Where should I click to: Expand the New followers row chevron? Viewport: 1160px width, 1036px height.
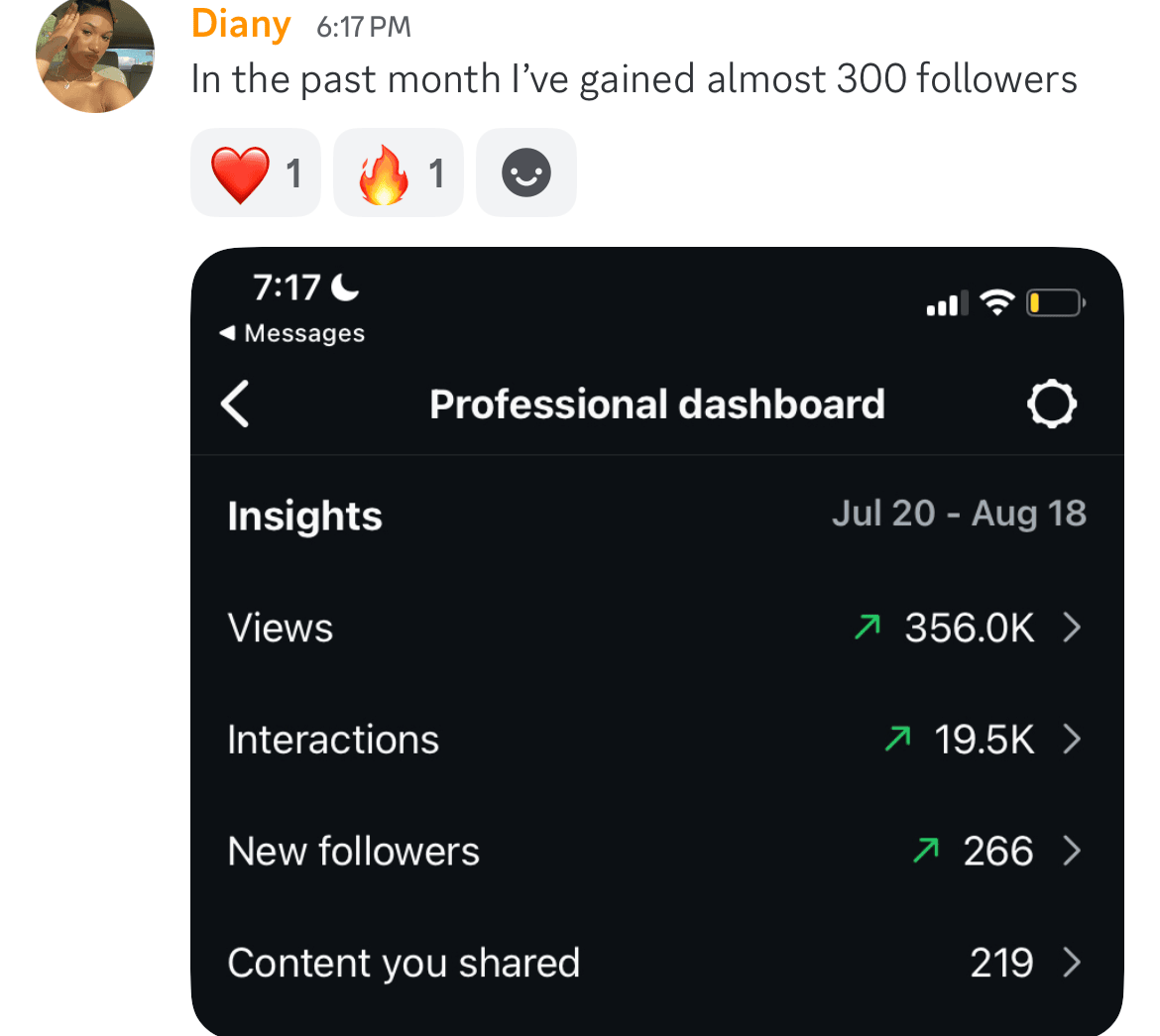(x=1072, y=852)
